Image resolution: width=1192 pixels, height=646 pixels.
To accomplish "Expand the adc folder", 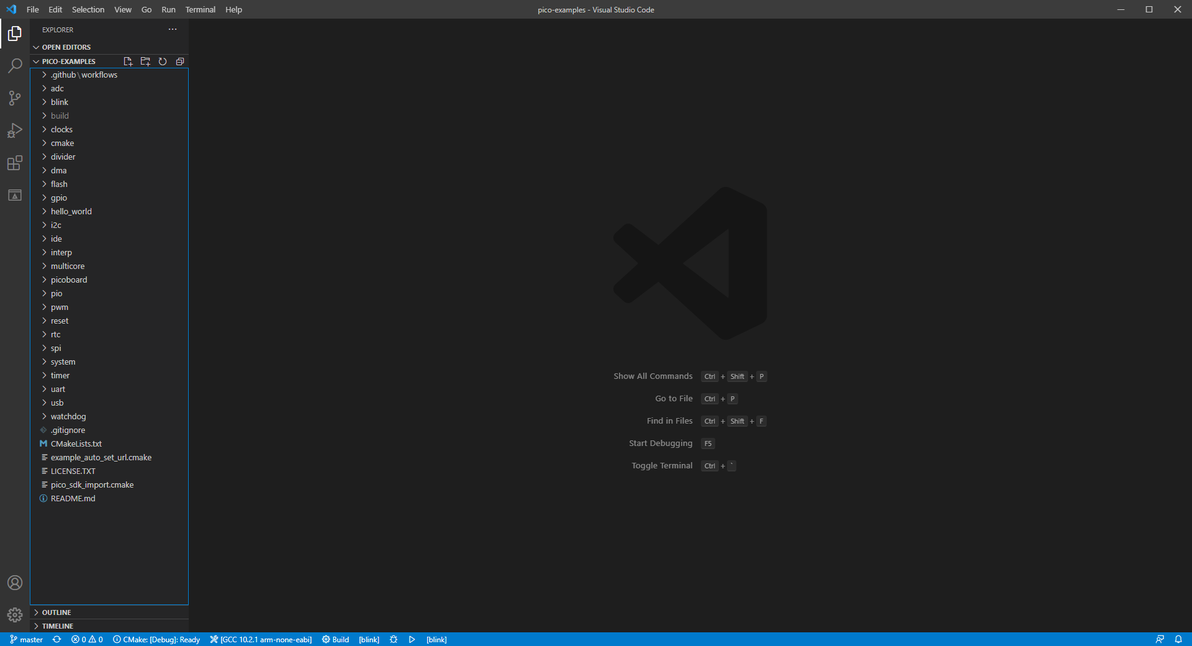I will tap(109, 89).
